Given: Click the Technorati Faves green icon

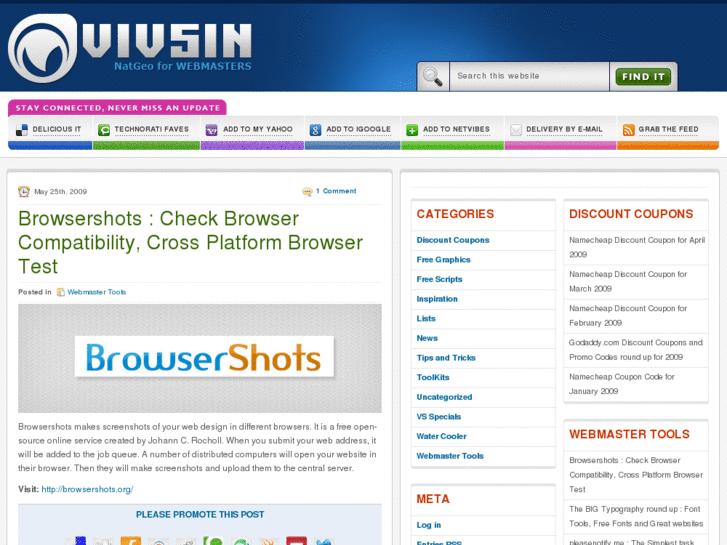Looking at the screenshot, I should tap(104, 130).
